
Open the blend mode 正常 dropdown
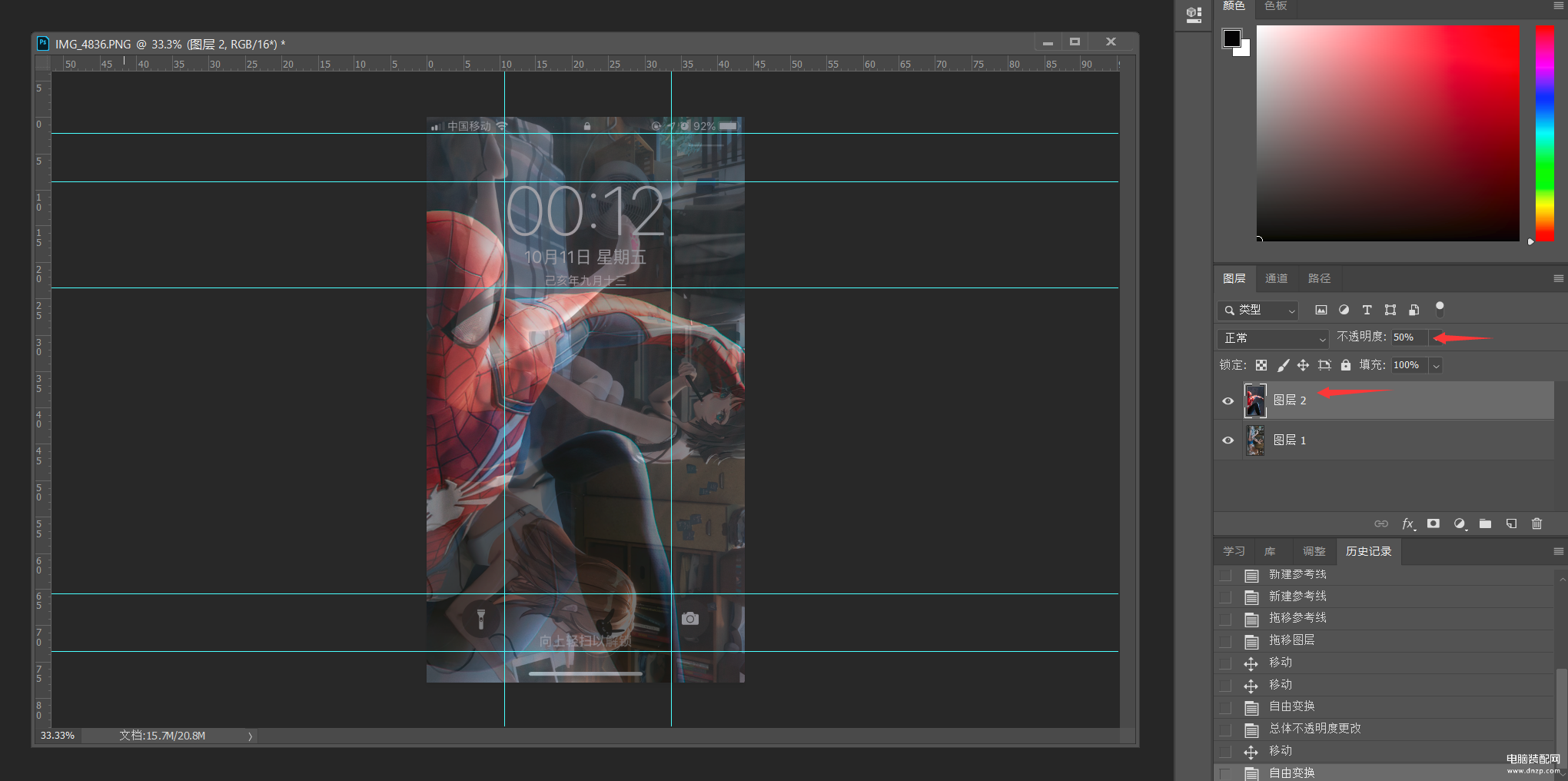(1273, 338)
